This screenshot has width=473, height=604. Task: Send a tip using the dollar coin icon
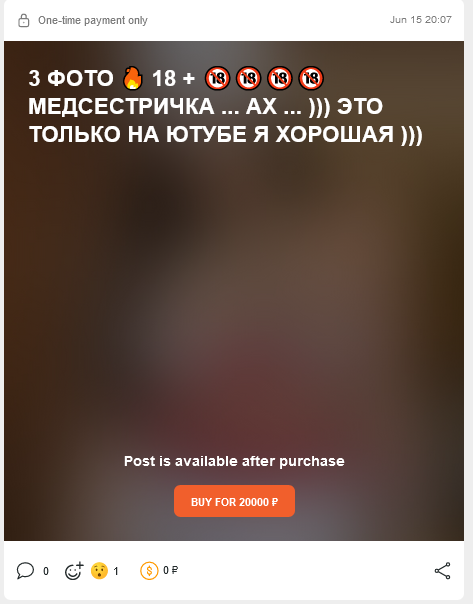pos(149,570)
